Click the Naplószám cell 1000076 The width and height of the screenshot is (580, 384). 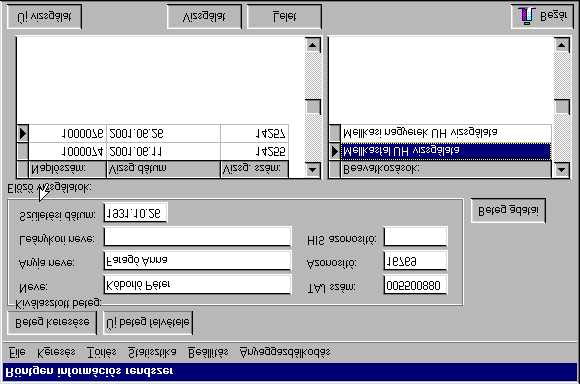[x=67, y=134]
